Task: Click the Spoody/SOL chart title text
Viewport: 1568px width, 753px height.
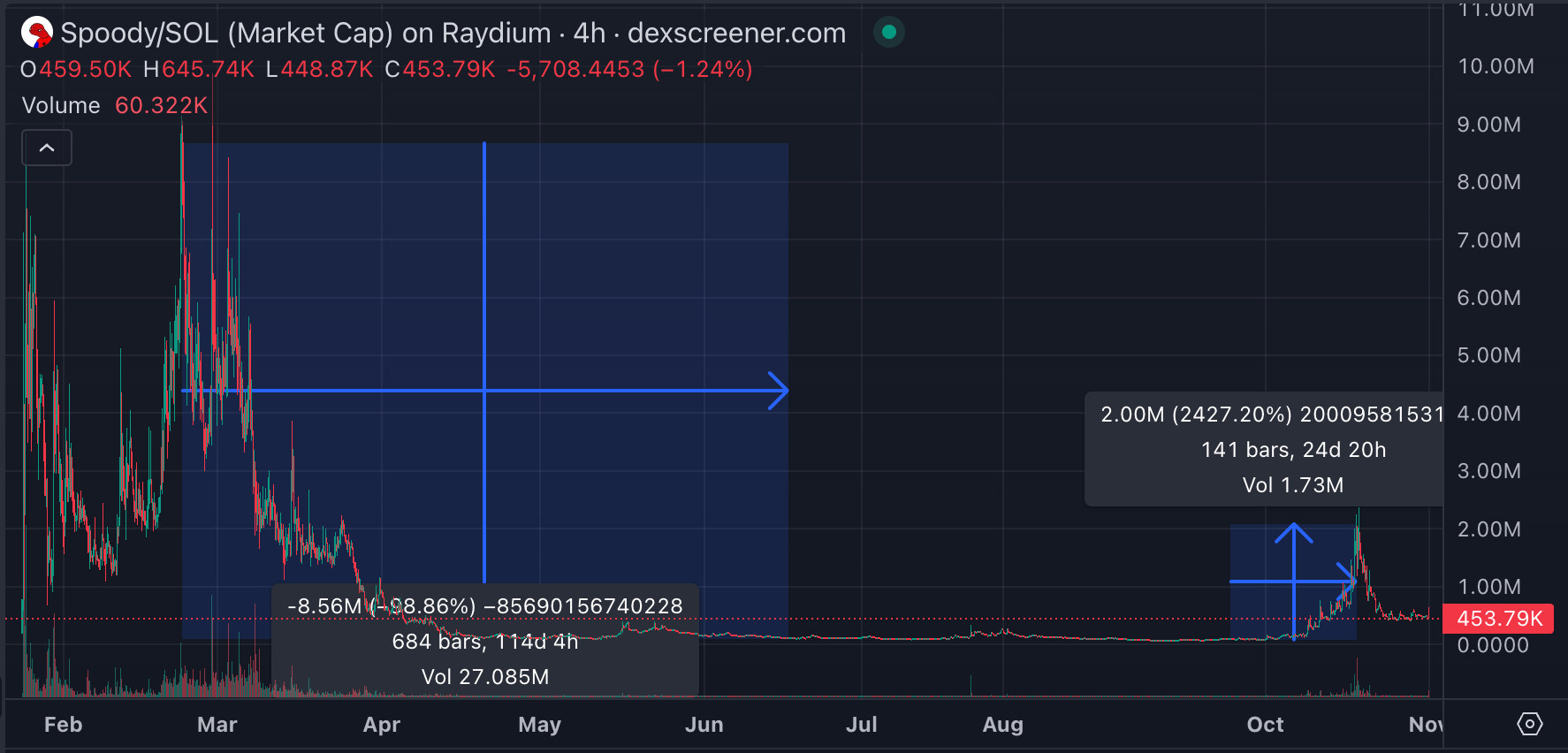Action: point(453,33)
